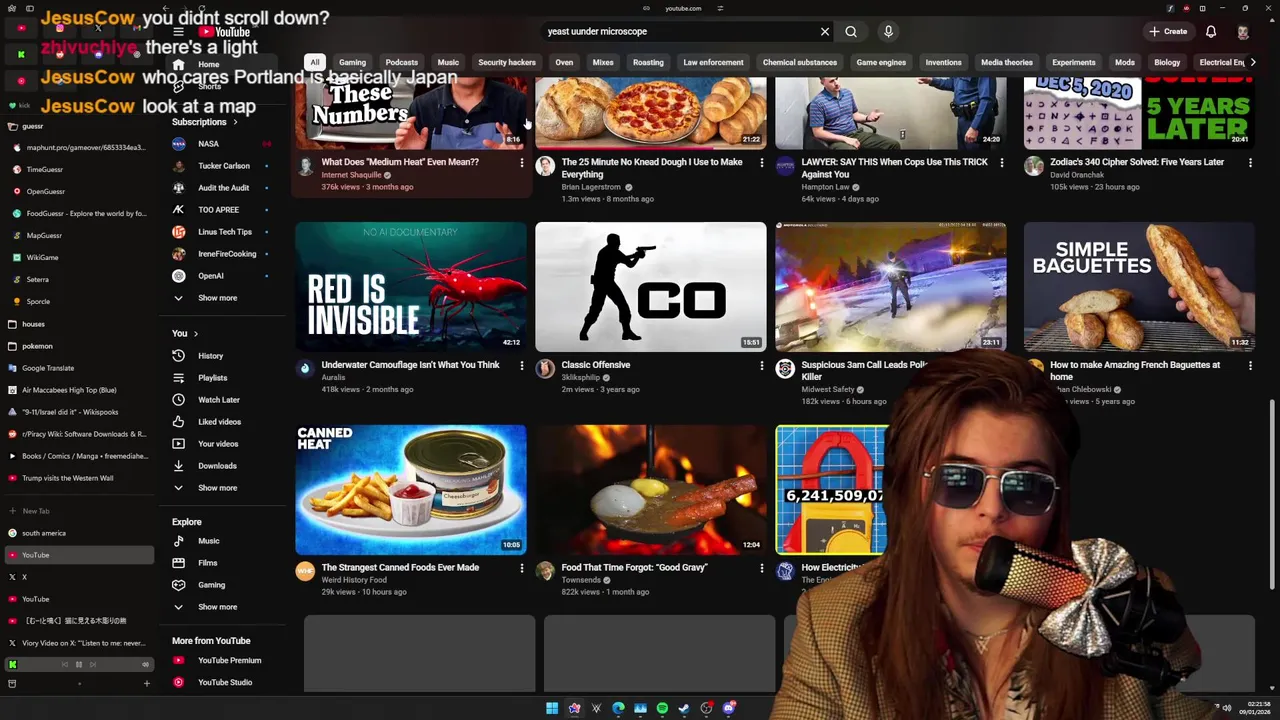This screenshot has height=720, width=1280.
Task: Open YouTube Premium
Action: point(229,660)
